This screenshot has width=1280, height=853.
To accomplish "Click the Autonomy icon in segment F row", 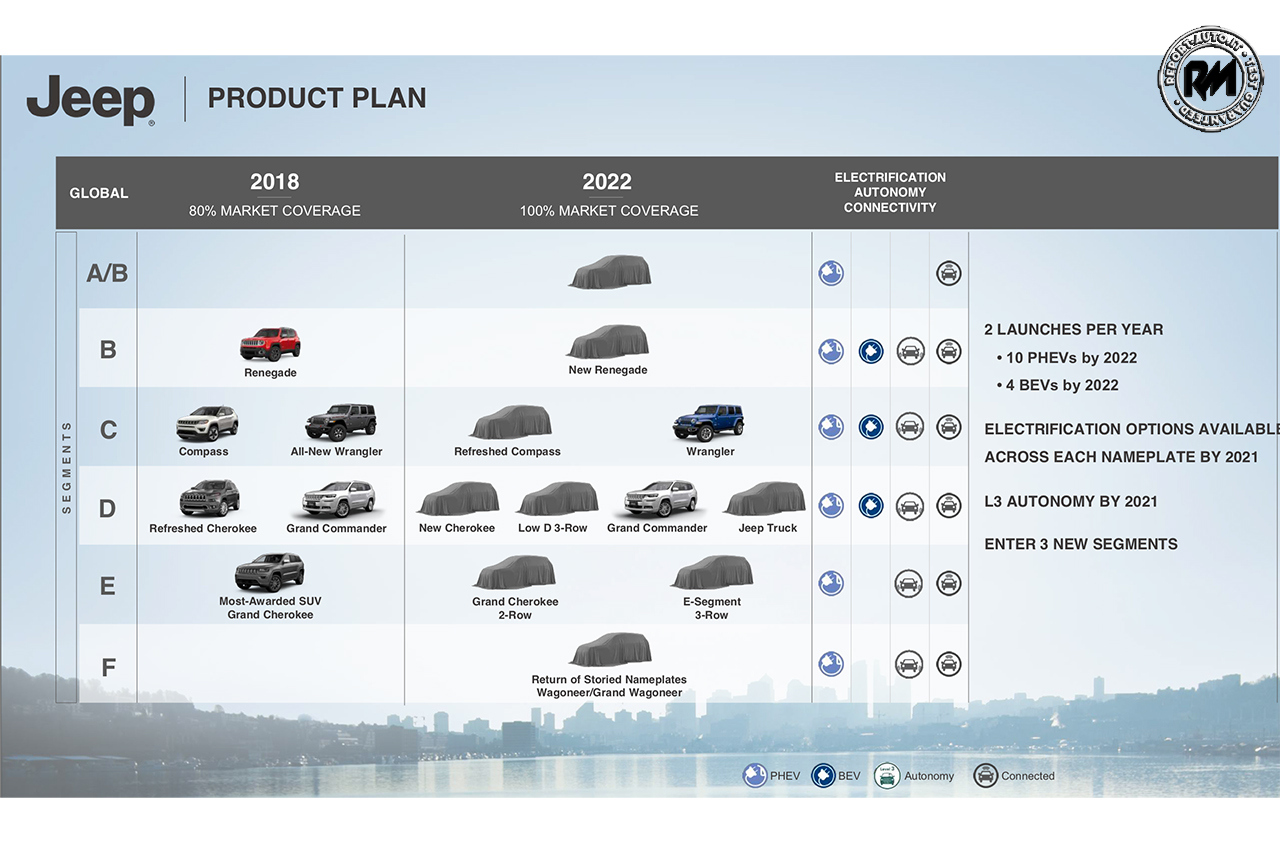I will tap(909, 663).
